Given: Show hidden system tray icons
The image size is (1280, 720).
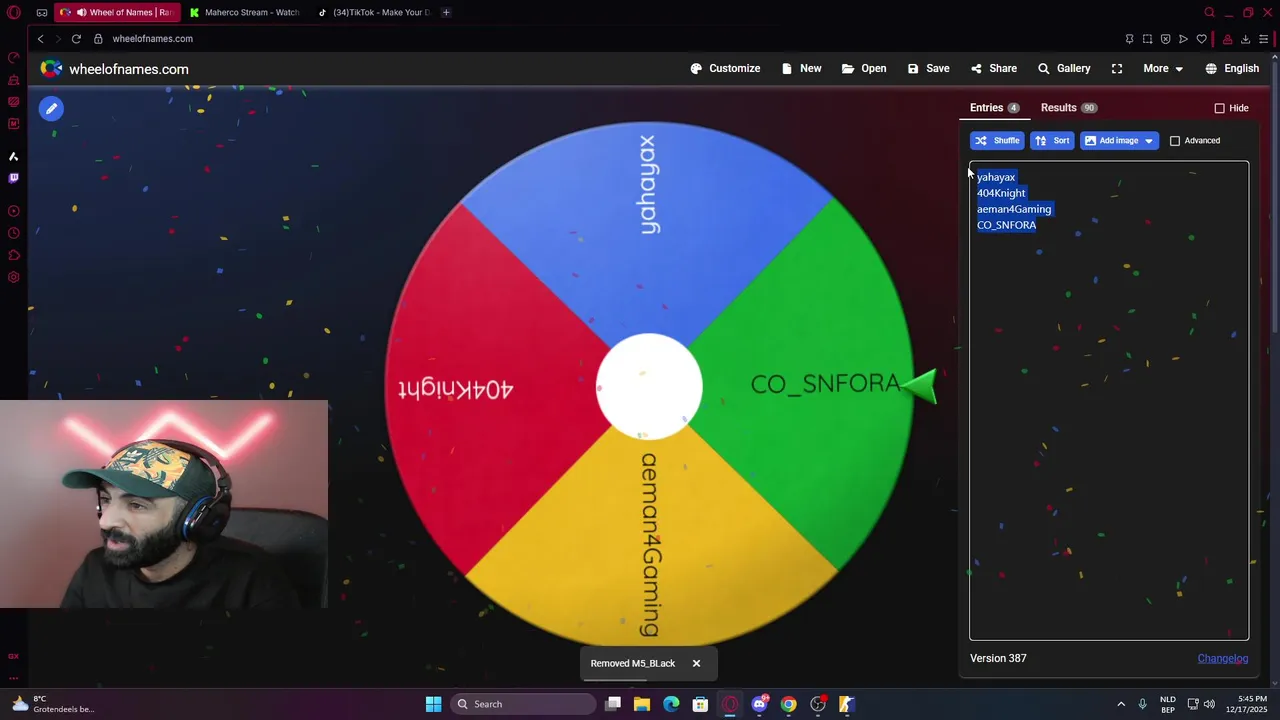Looking at the screenshot, I should tap(1121, 704).
